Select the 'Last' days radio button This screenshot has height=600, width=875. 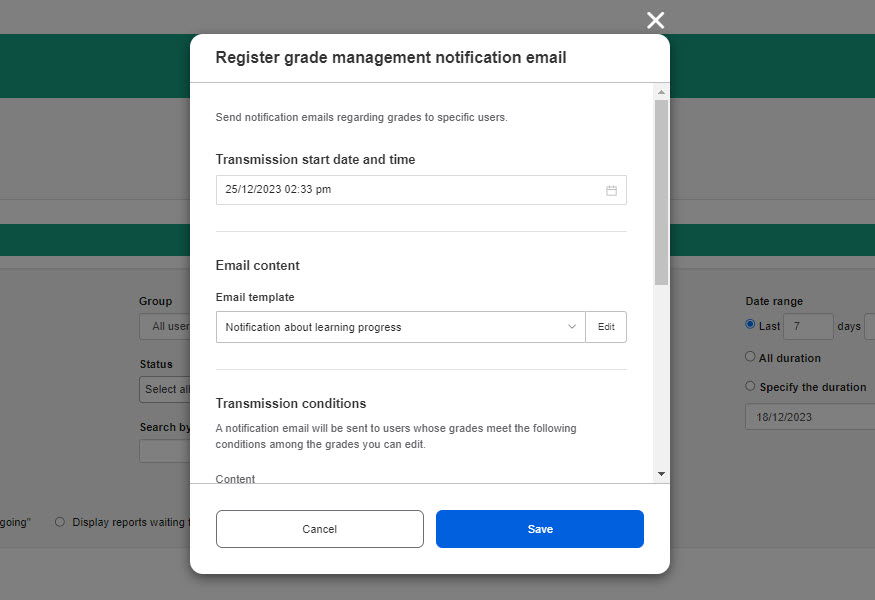[751, 325]
